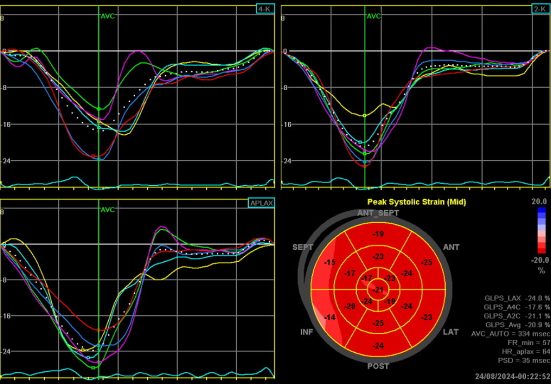Click the 2-K view label box

coord(540,9)
